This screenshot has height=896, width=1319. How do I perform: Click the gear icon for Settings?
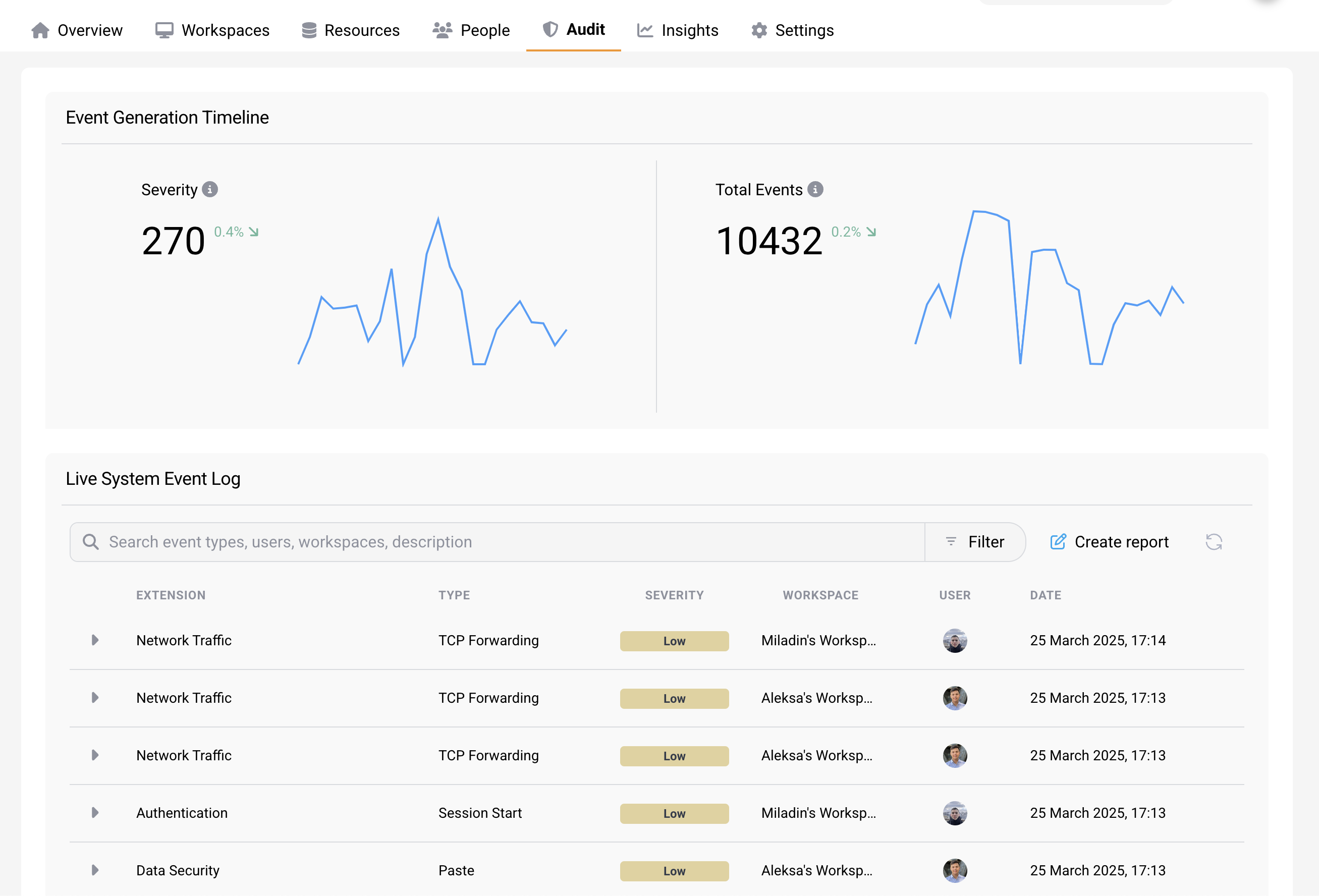click(759, 31)
